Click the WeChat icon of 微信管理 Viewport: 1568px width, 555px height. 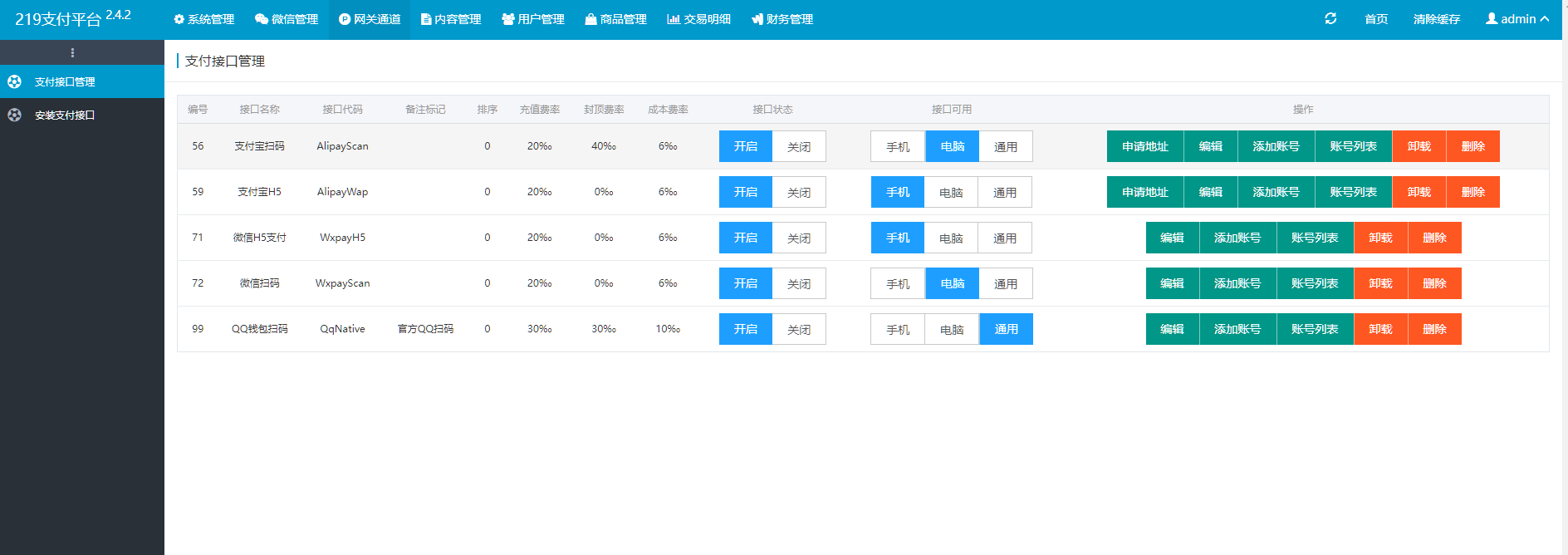(262, 19)
